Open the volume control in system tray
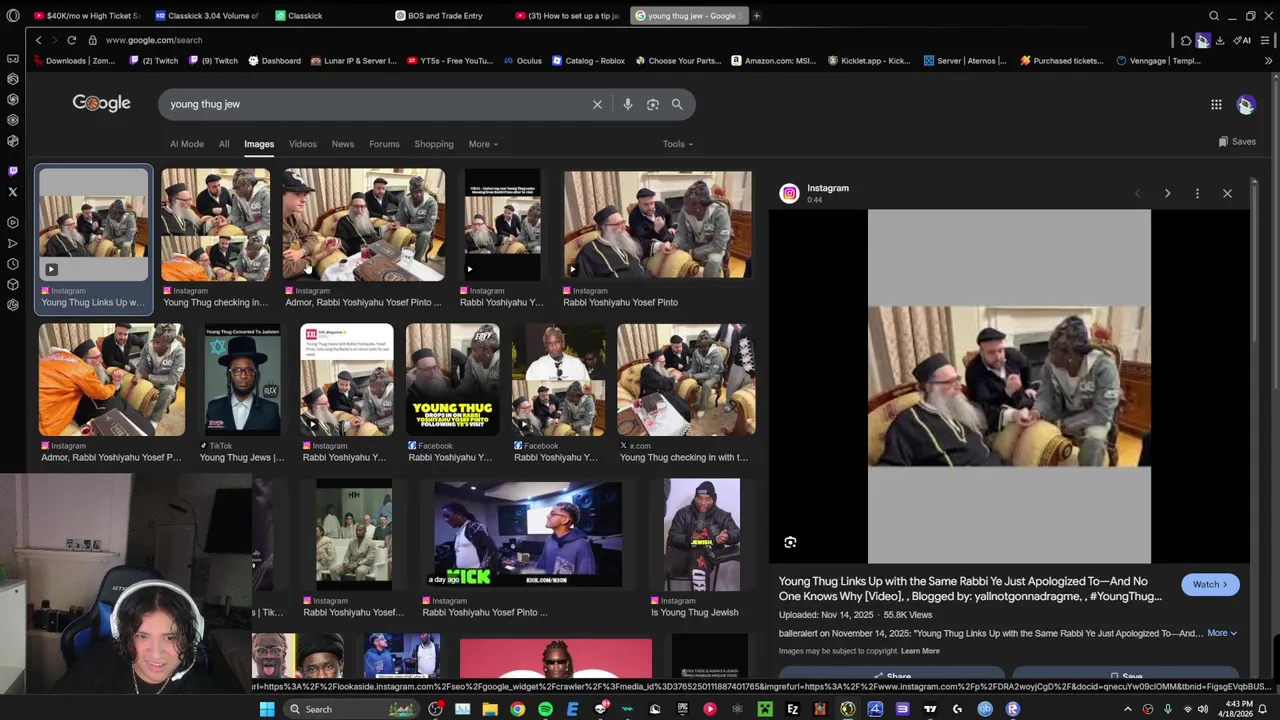The image size is (1280, 720). pyautogui.click(x=1204, y=709)
